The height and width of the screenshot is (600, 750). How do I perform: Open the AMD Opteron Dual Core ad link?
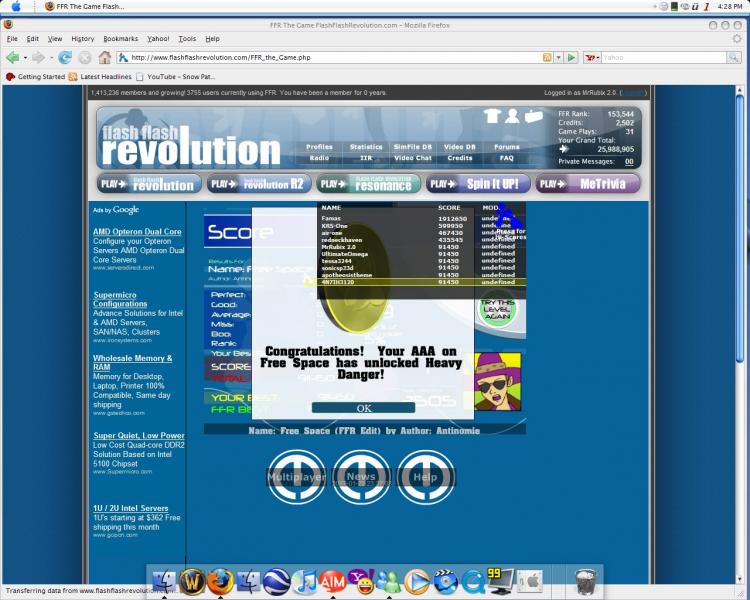click(x=137, y=231)
